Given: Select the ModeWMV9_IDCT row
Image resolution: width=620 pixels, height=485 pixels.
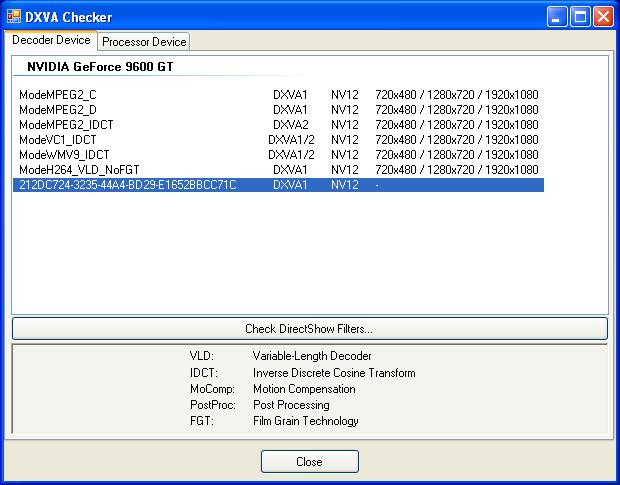Looking at the screenshot, I should click(278, 155).
